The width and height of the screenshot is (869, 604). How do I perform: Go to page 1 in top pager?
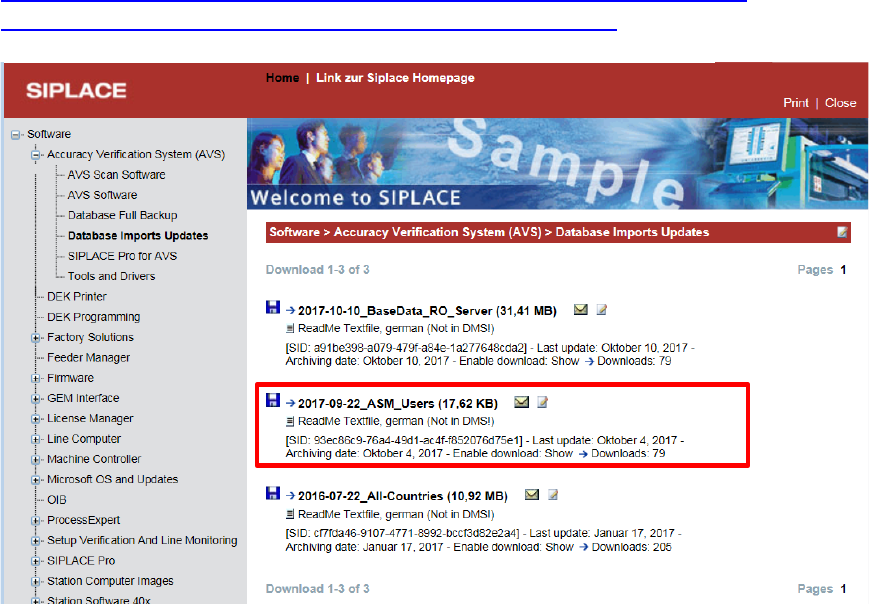[x=843, y=270]
